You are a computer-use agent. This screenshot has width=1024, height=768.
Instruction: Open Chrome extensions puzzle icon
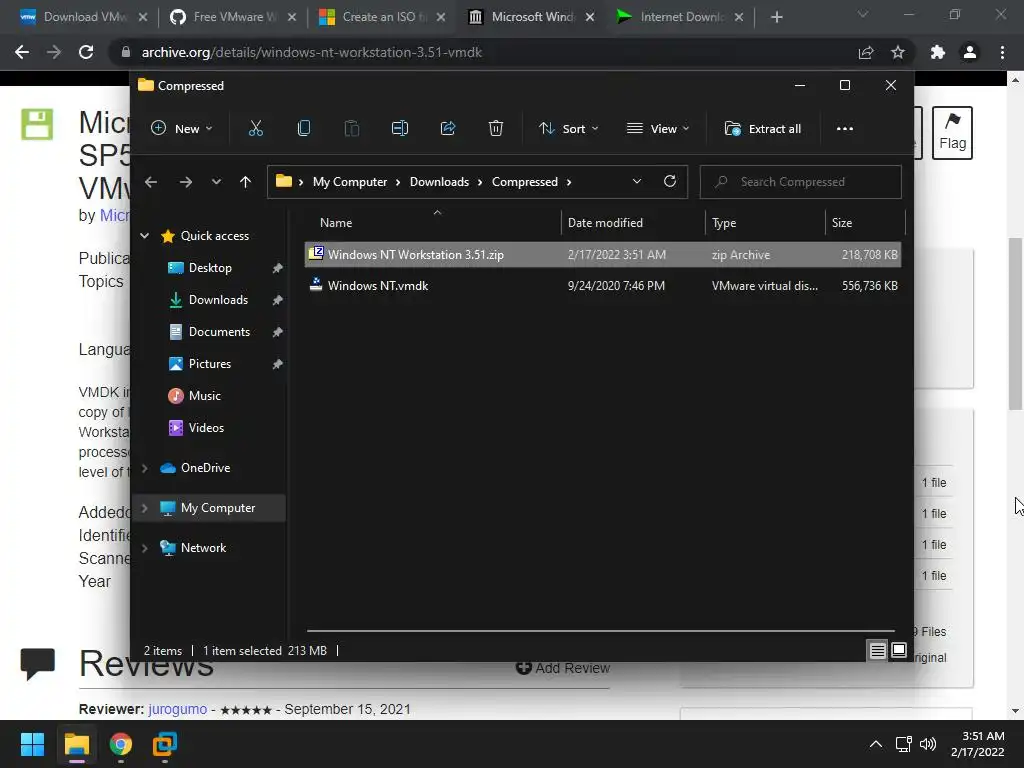coord(938,52)
